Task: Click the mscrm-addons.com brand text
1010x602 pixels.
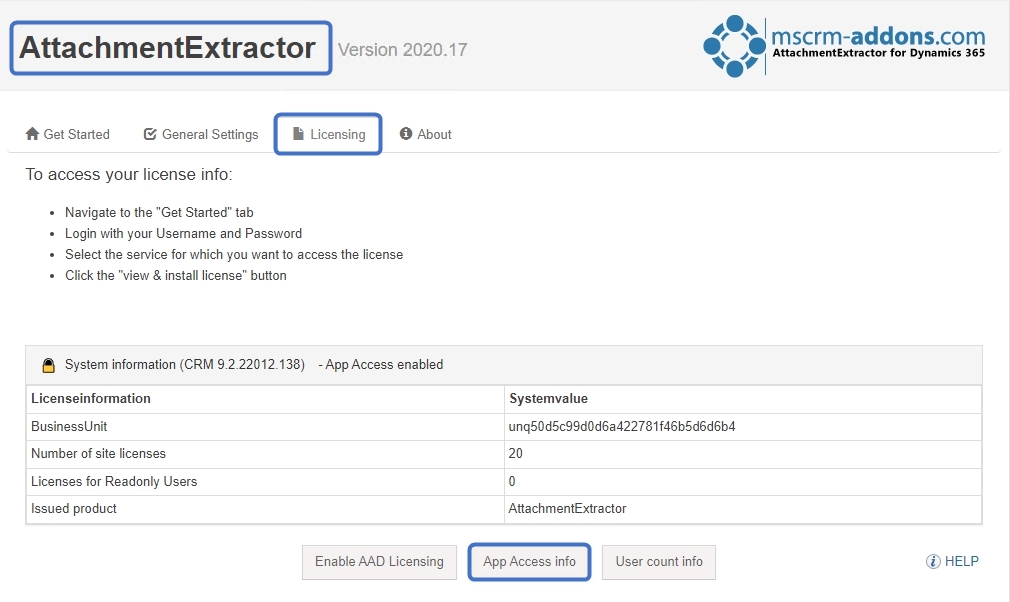Action: [x=878, y=36]
